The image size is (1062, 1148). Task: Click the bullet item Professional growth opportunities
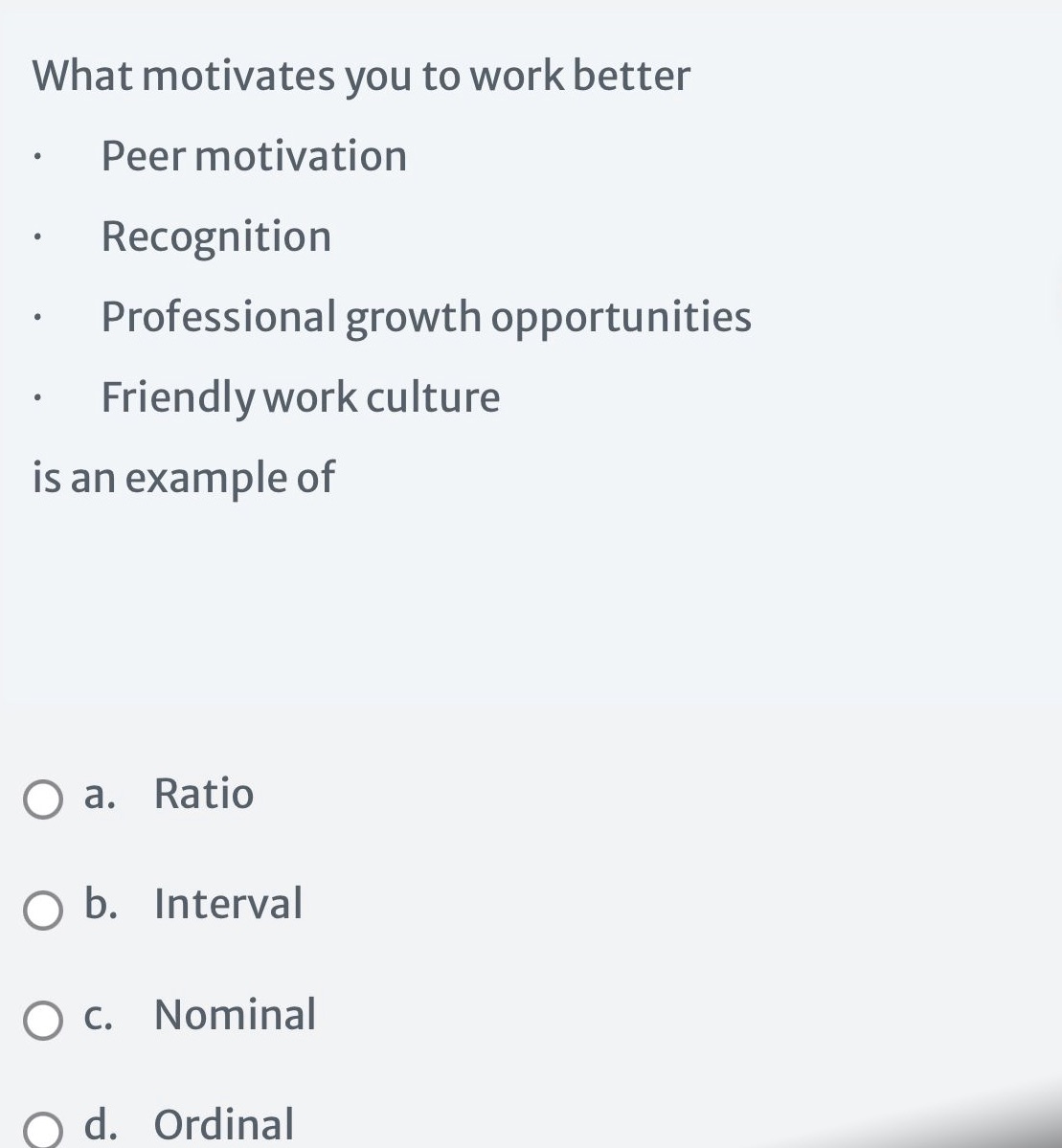425,317
